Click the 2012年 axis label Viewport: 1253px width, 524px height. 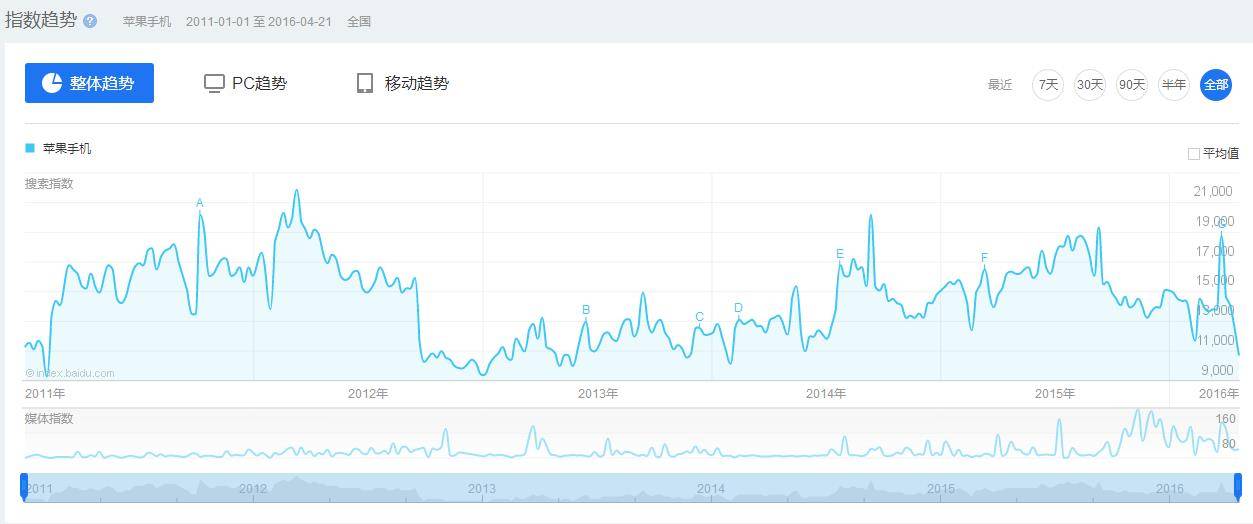point(368,394)
